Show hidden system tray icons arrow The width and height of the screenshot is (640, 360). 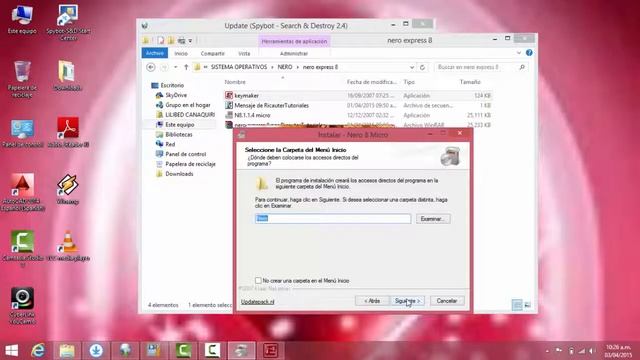547,351
